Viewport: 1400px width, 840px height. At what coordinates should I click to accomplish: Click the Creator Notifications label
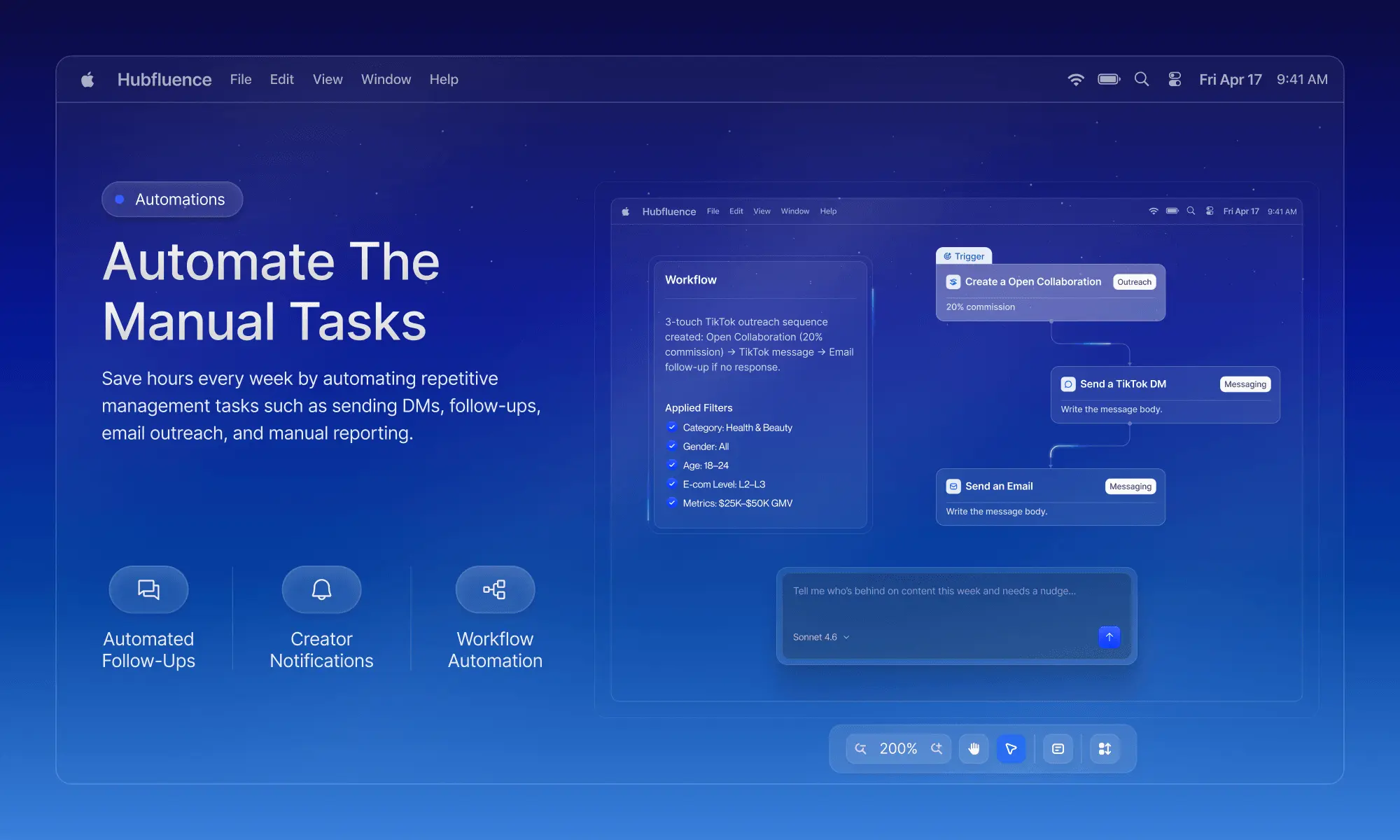(x=321, y=650)
